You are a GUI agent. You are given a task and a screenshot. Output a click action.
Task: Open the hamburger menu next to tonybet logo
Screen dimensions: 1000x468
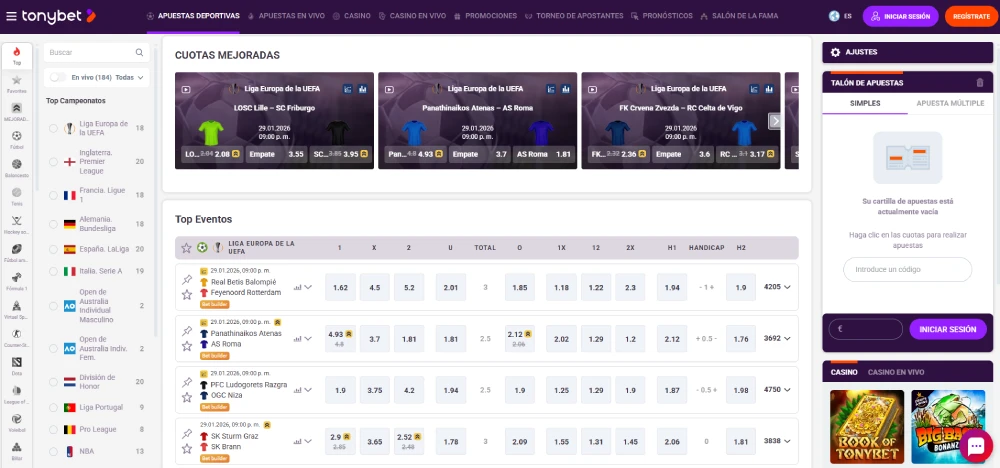coord(11,17)
